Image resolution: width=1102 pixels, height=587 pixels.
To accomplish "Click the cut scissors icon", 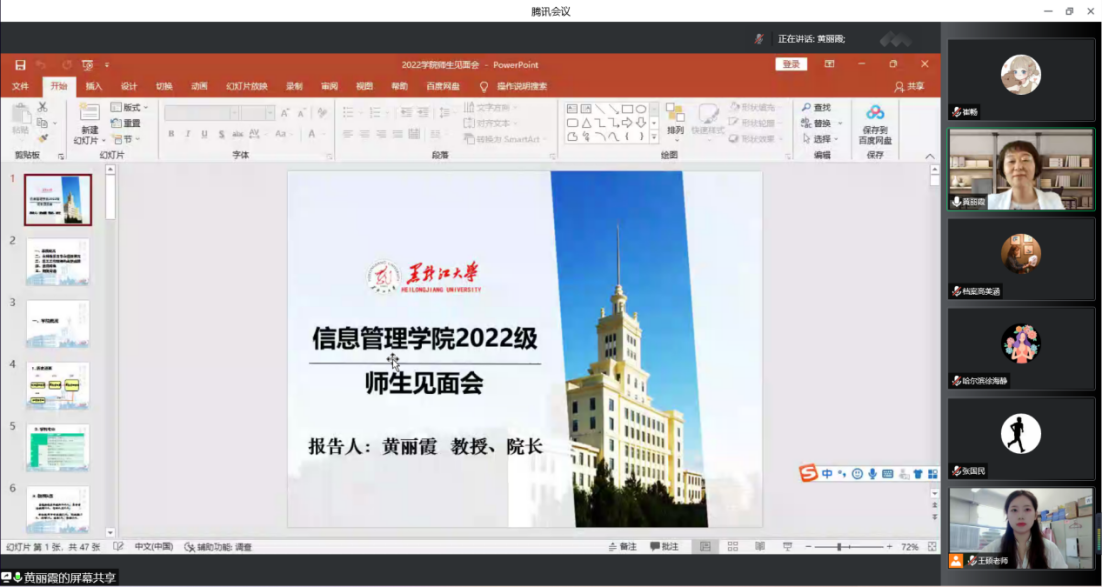I will pyautogui.click(x=43, y=107).
